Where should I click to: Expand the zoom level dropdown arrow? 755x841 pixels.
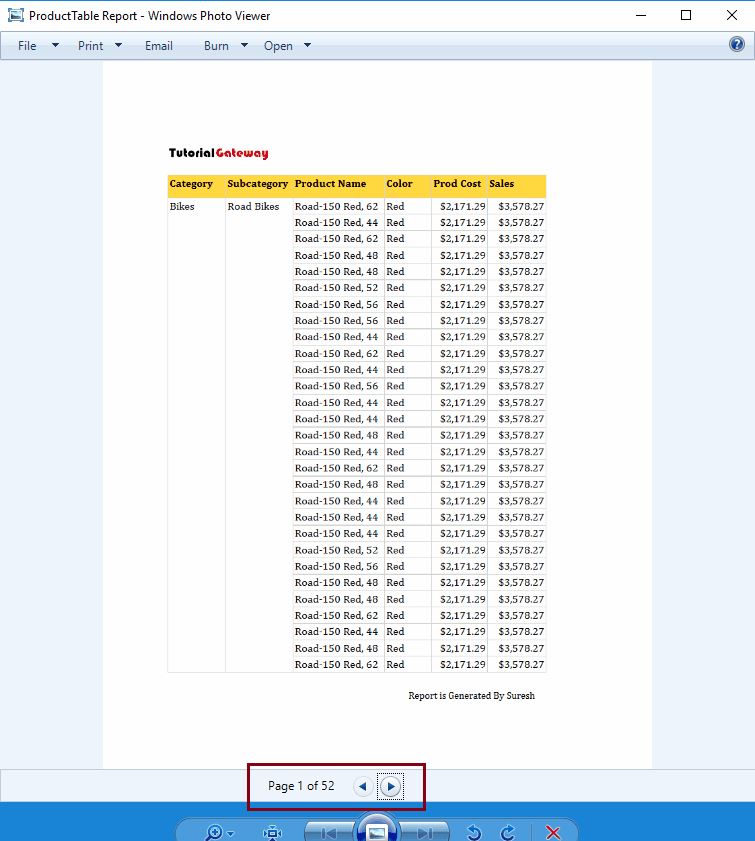[231, 833]
